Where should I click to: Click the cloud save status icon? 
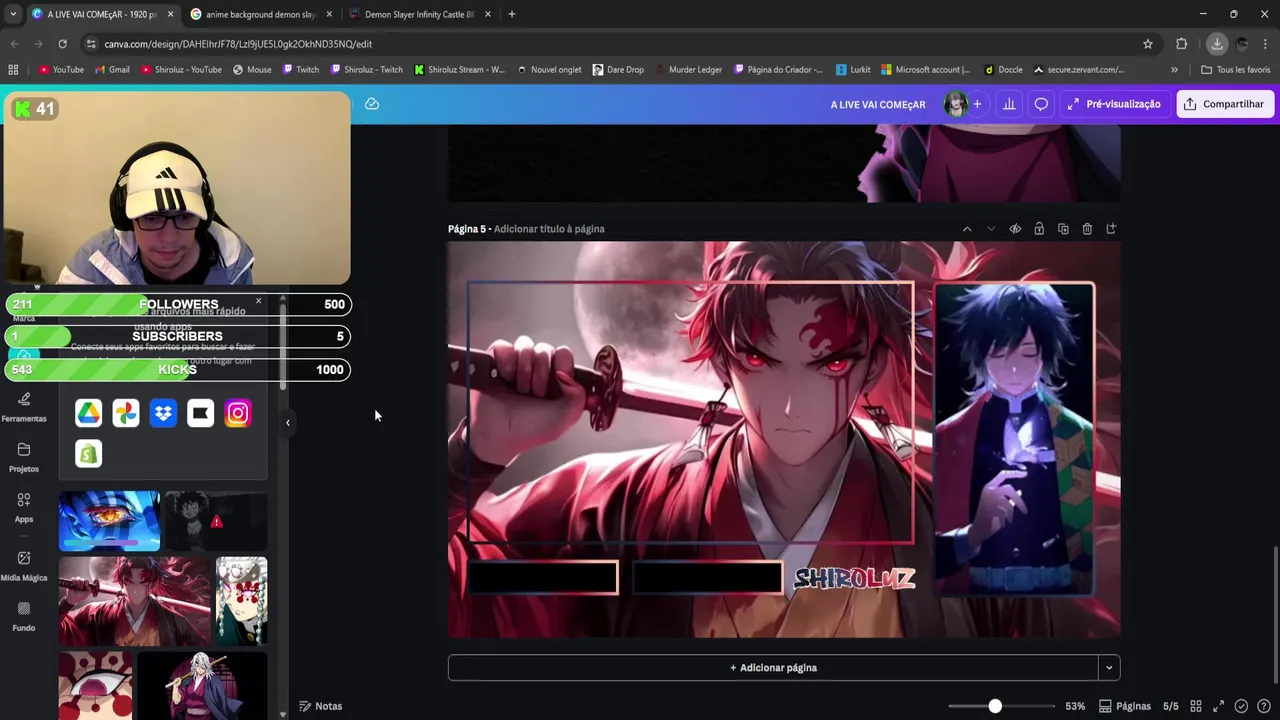click(372, 104)
